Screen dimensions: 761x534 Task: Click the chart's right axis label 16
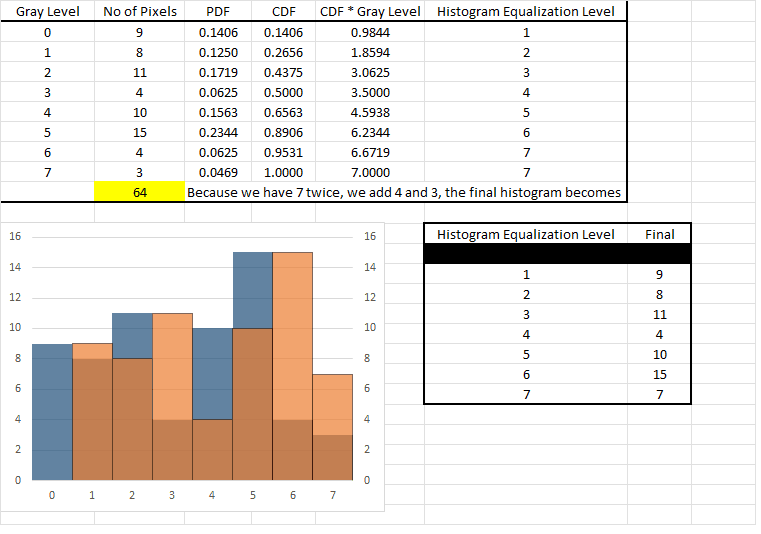(x=370, y=236)
